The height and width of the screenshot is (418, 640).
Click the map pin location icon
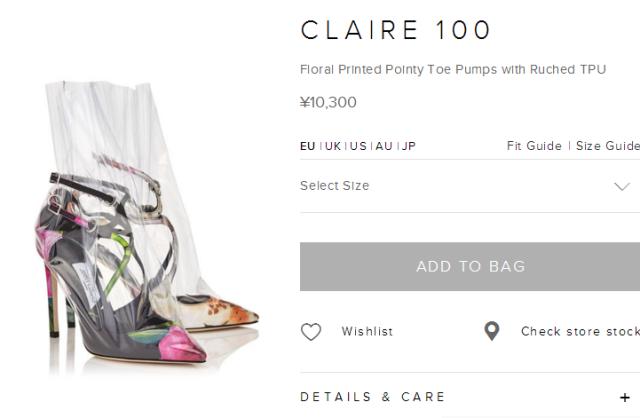click(x=492, y=331)
